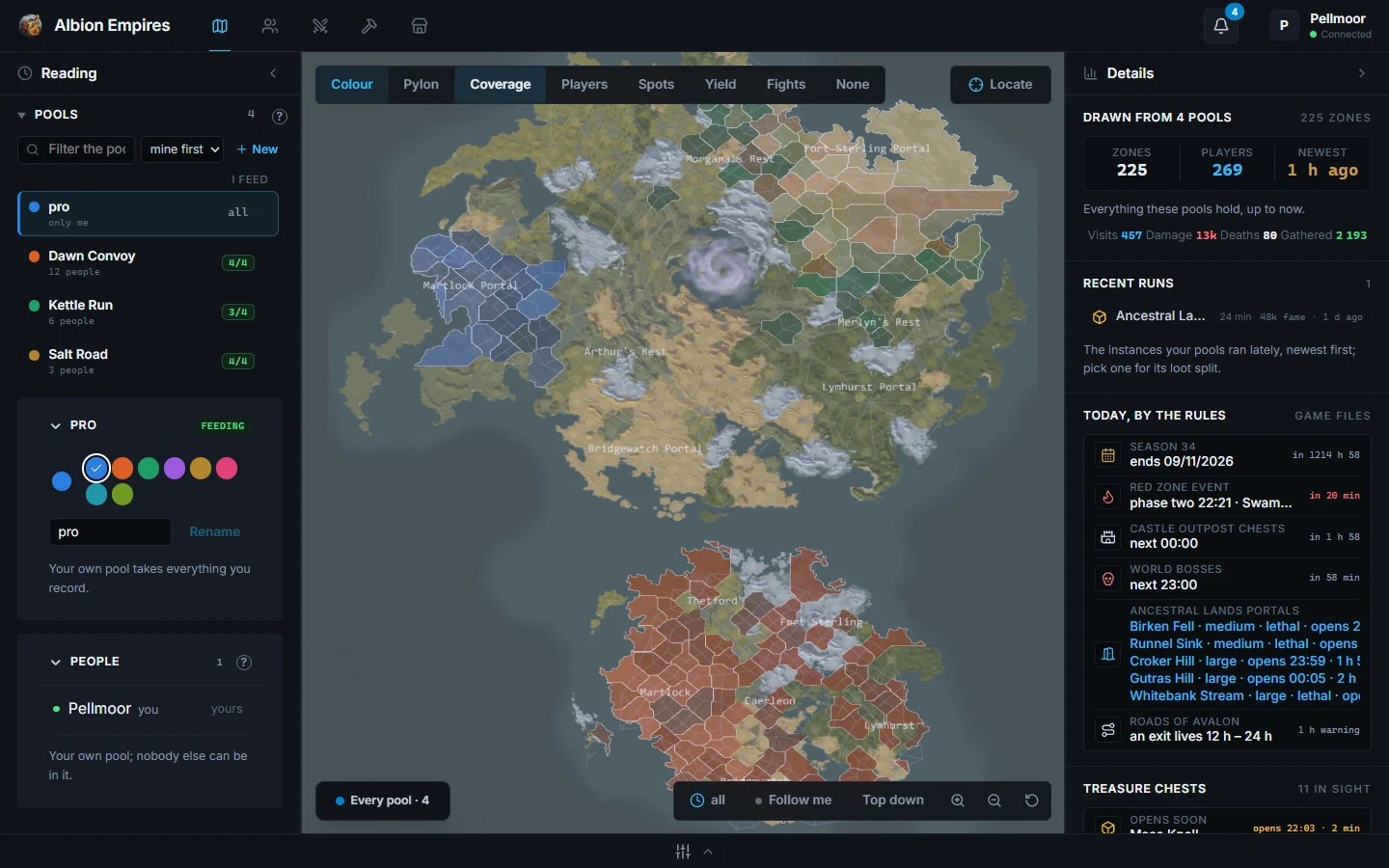
Task: Switch to the Fights map mode
Action: coord(786,85)
